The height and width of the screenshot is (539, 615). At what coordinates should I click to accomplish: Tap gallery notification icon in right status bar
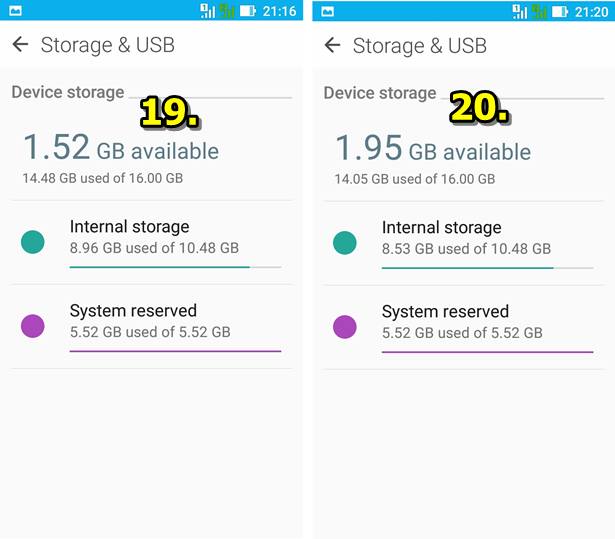(328, 11)
